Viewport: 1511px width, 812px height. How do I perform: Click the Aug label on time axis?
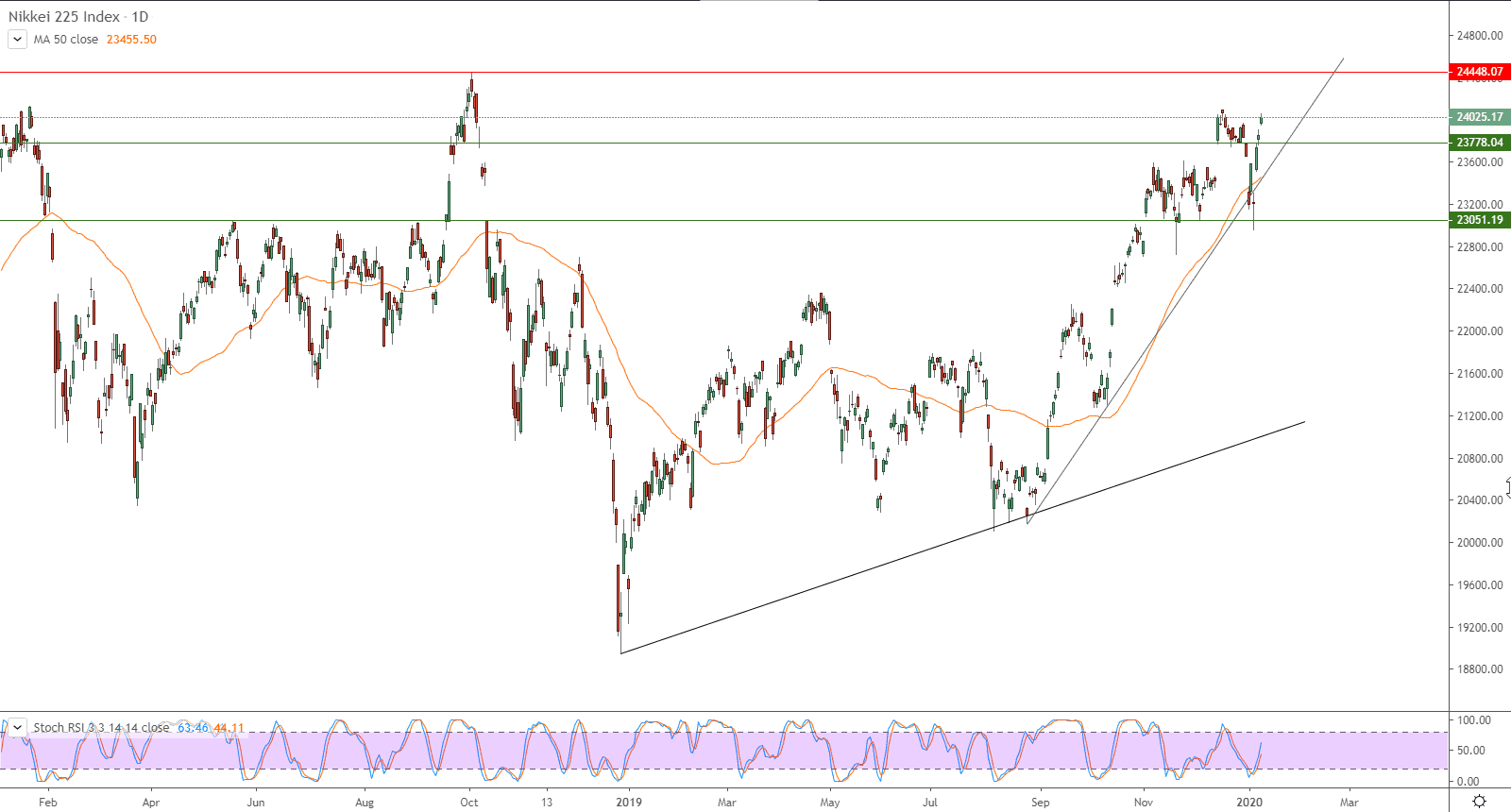[x=365, y=803]
